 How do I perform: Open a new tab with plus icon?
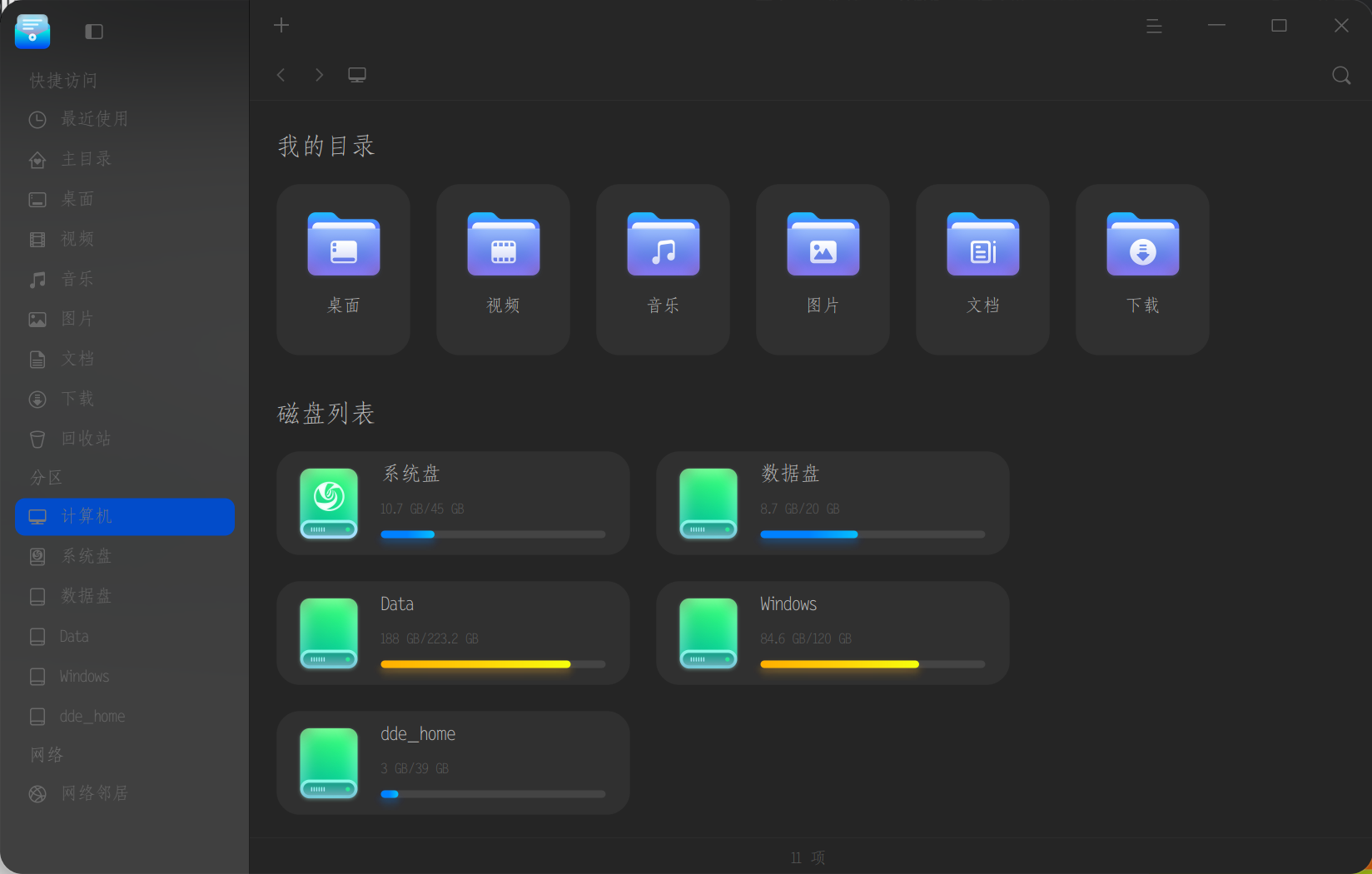point(281,25)
